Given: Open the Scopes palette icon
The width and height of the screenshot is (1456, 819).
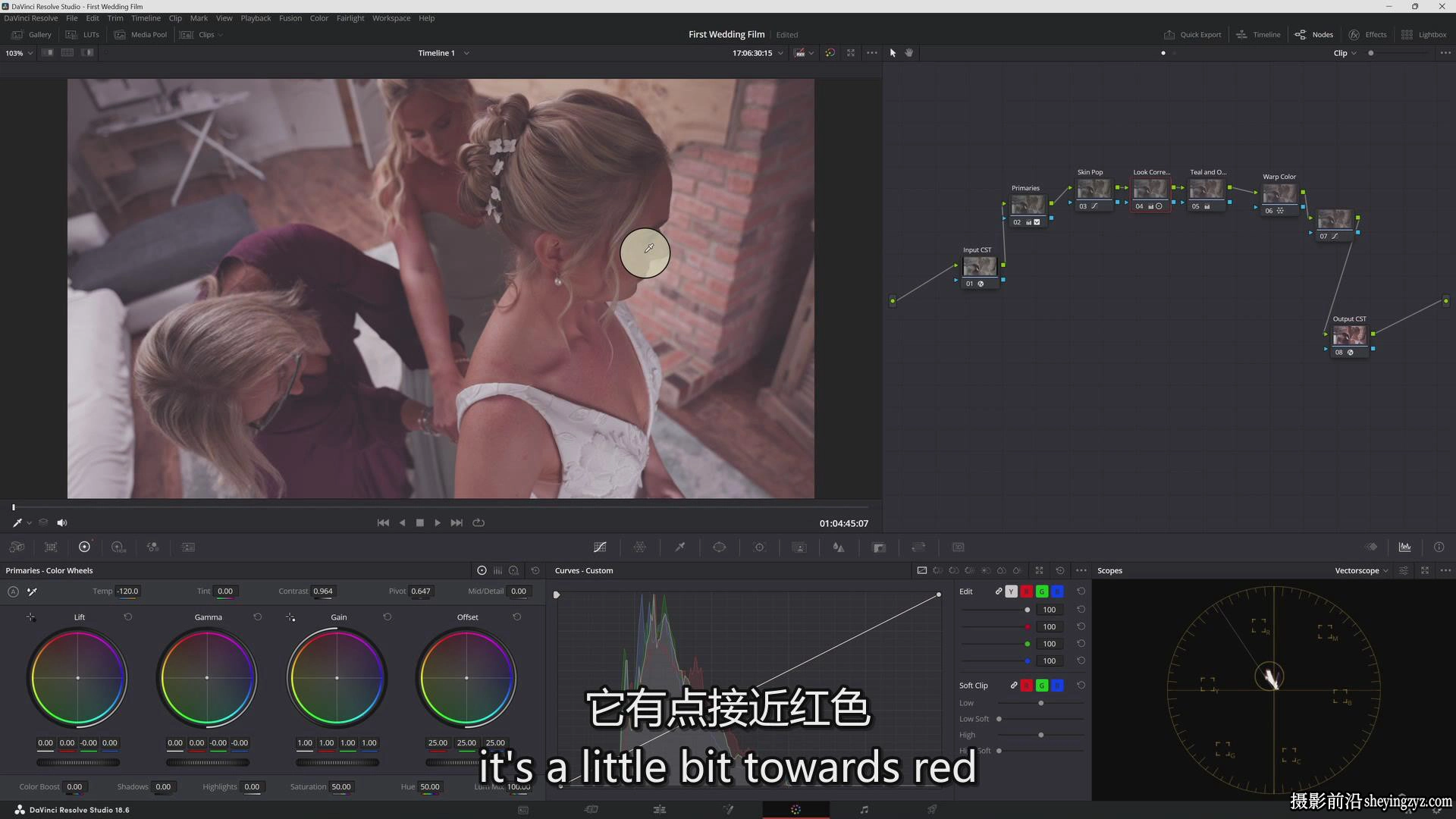Looking at the screenshot, I should pos(1405,547).
